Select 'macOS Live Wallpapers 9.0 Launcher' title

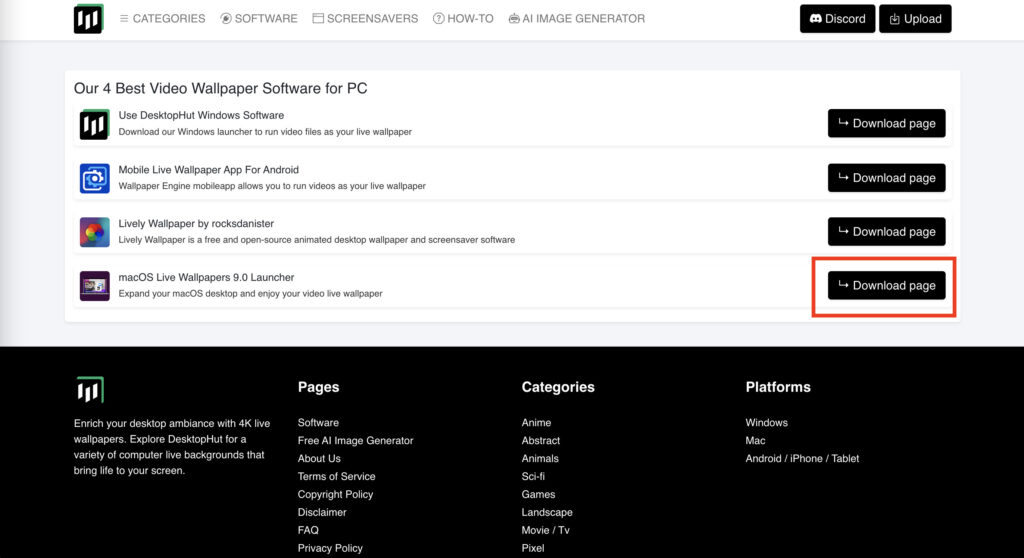[x=206, y=277]
